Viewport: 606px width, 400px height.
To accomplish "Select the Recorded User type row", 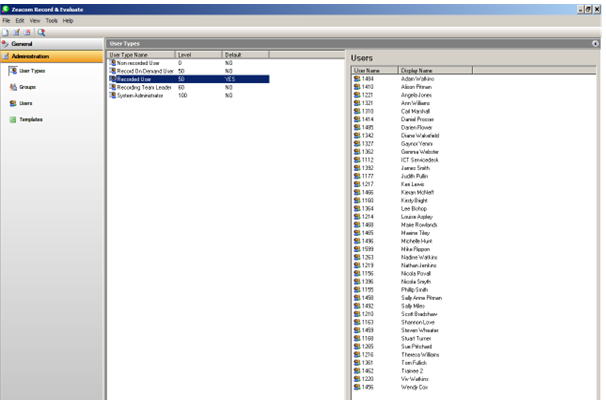I will 189,79.
